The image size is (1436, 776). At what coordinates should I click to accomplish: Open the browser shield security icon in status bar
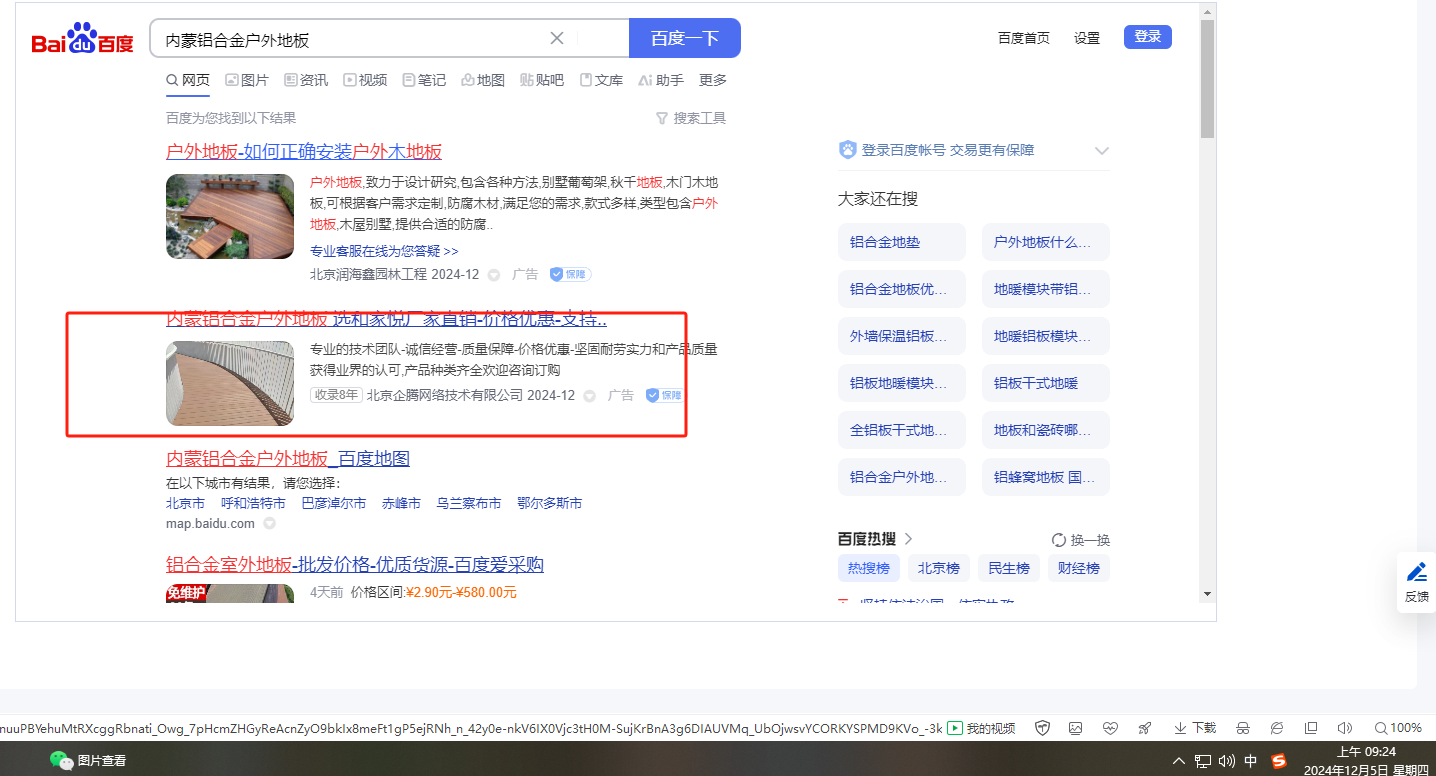(1042, 728)
